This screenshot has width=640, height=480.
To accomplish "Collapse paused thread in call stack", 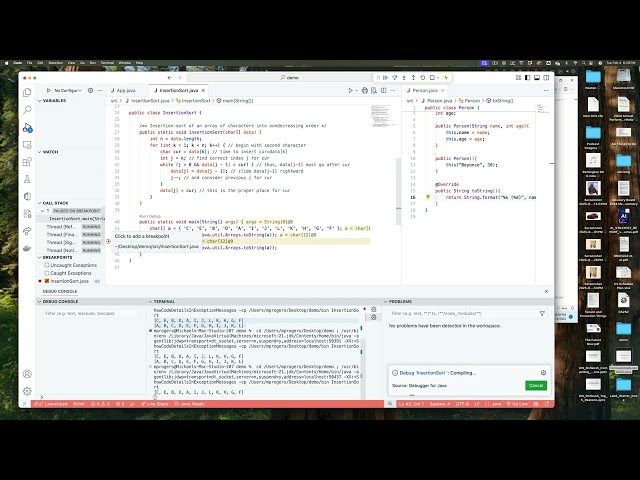I will click(42, 211).
